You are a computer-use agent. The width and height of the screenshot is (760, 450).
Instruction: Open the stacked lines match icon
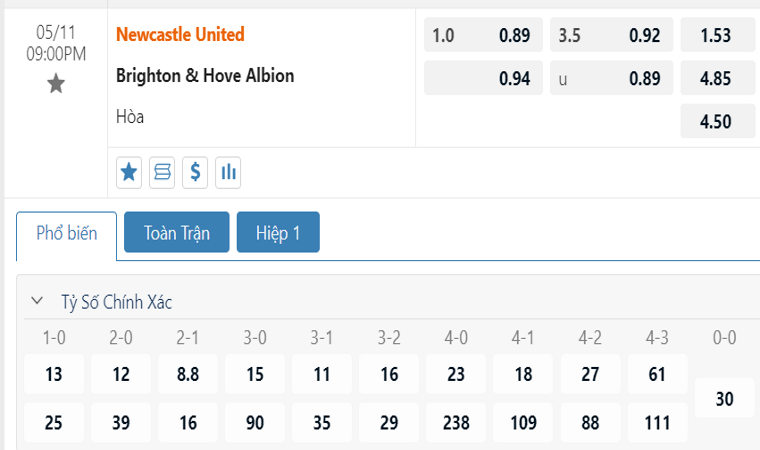(162, 173)
